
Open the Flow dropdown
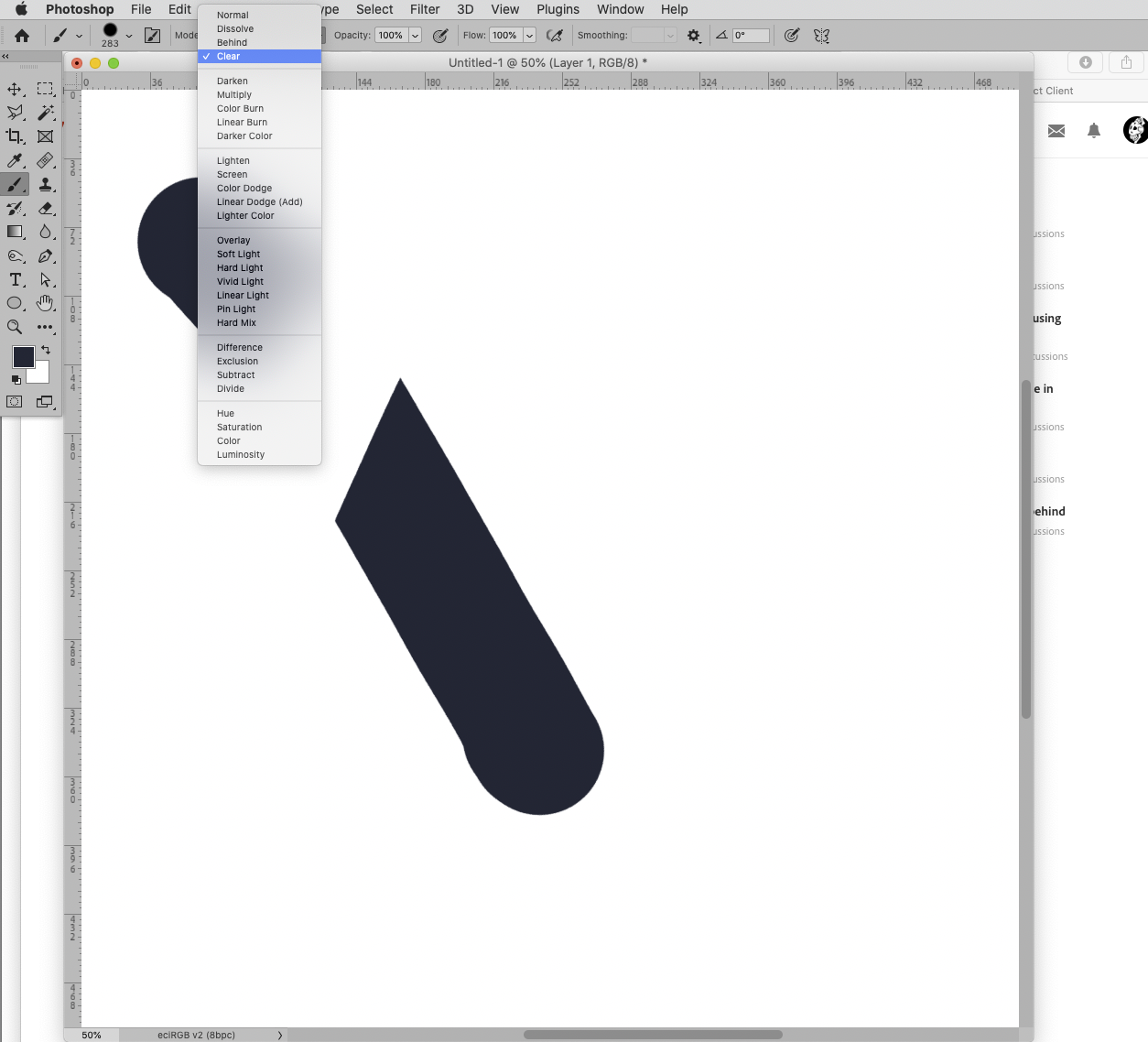(529, 35)
